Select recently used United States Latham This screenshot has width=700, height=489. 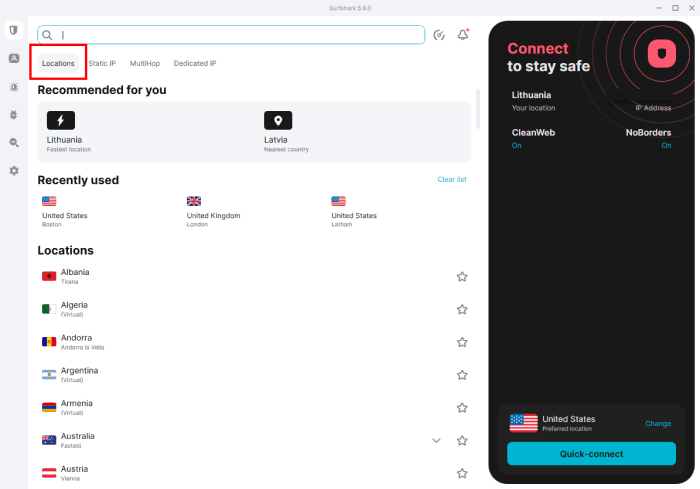click(x=354, y=212)
